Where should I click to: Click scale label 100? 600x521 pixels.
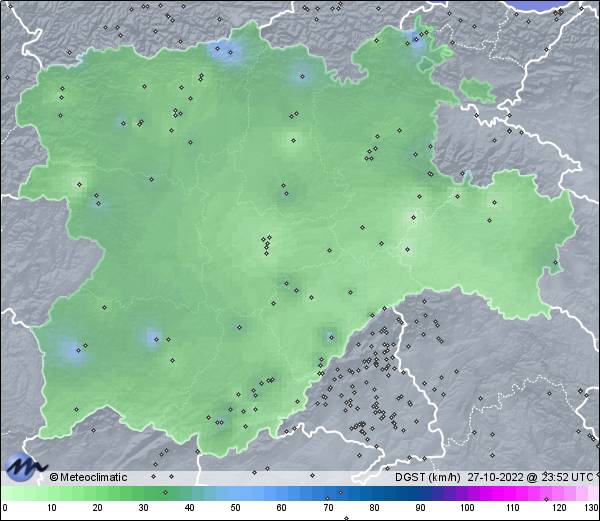tap(467, 508)
